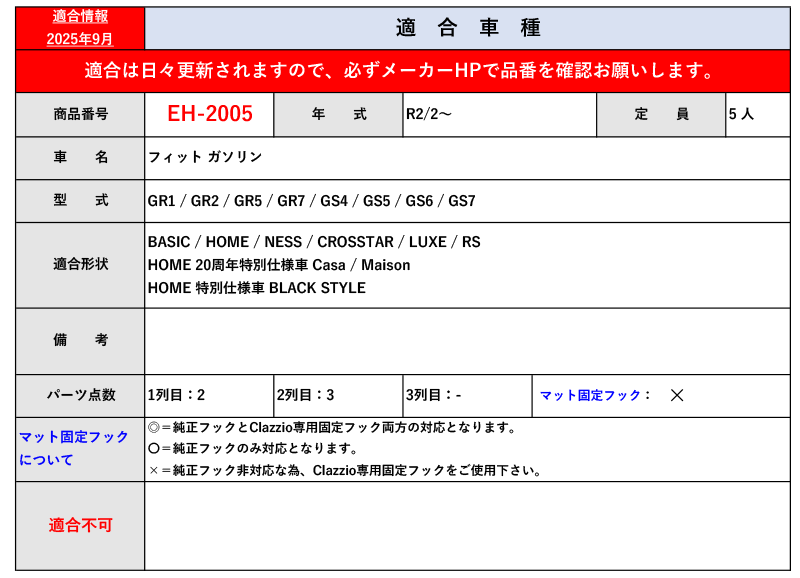Click the red maker HP warning banner

click(400, 71)
